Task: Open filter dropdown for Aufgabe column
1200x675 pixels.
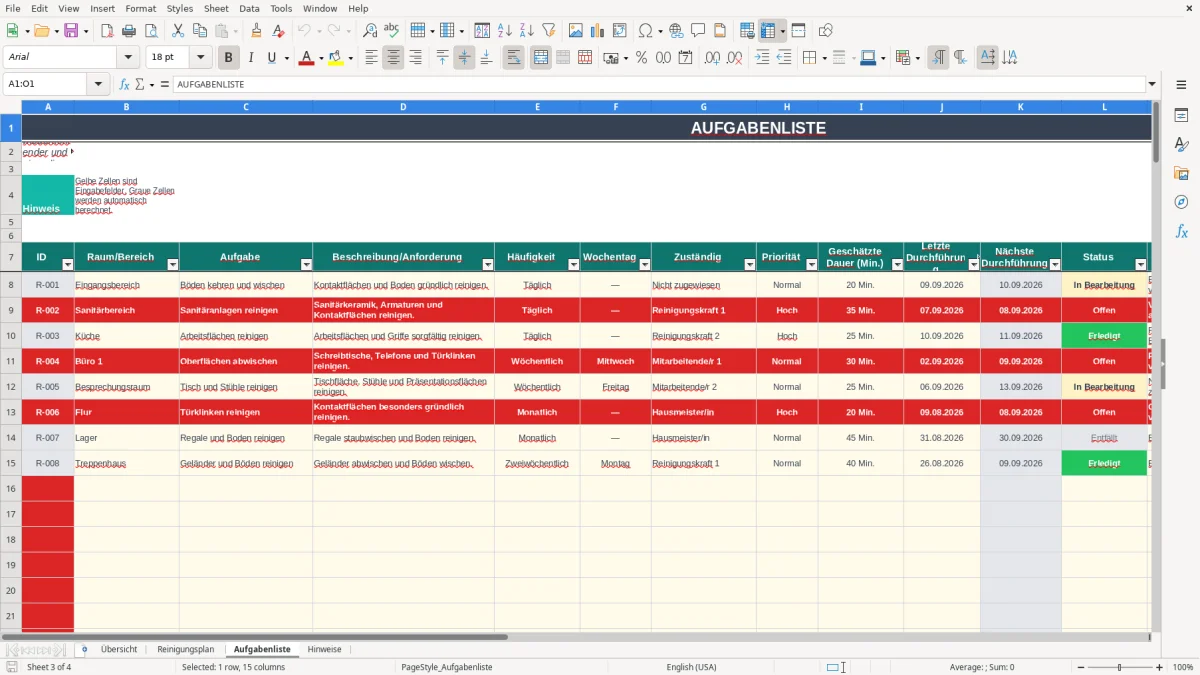Action: [x=306, y=265]
